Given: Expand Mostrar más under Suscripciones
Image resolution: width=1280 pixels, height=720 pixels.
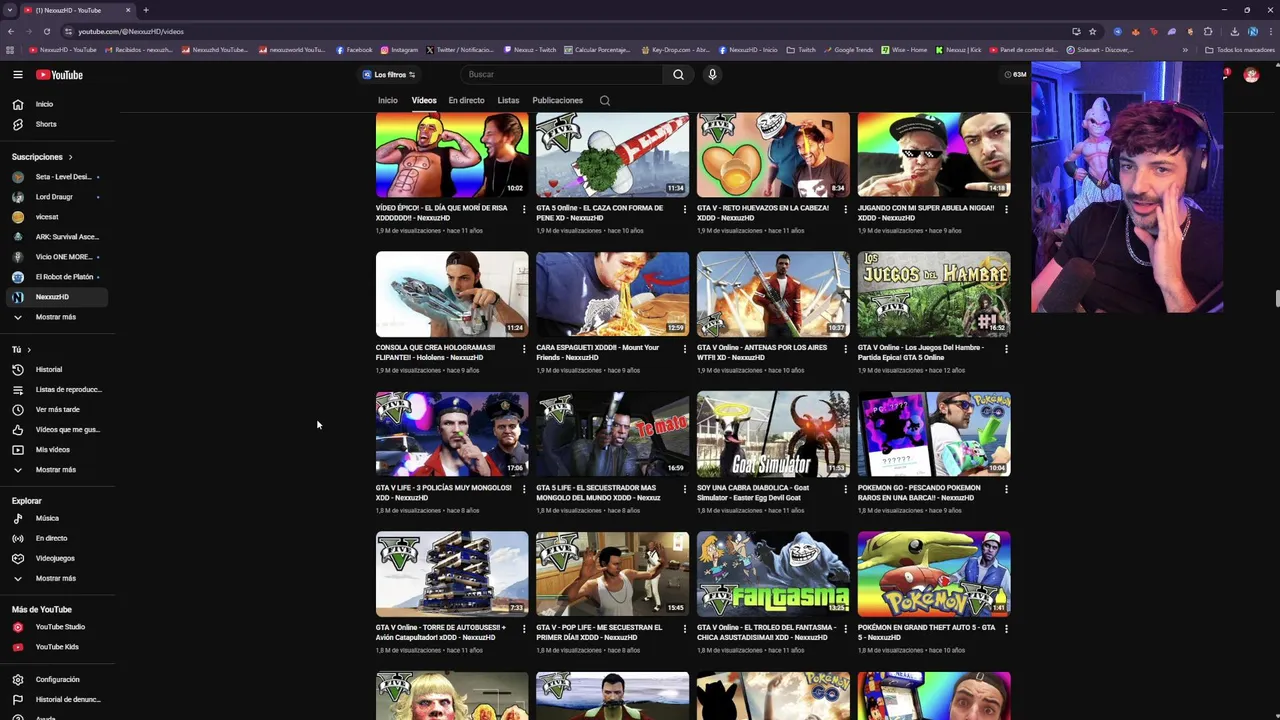Looking at the screenshot, I should (57, 317).
